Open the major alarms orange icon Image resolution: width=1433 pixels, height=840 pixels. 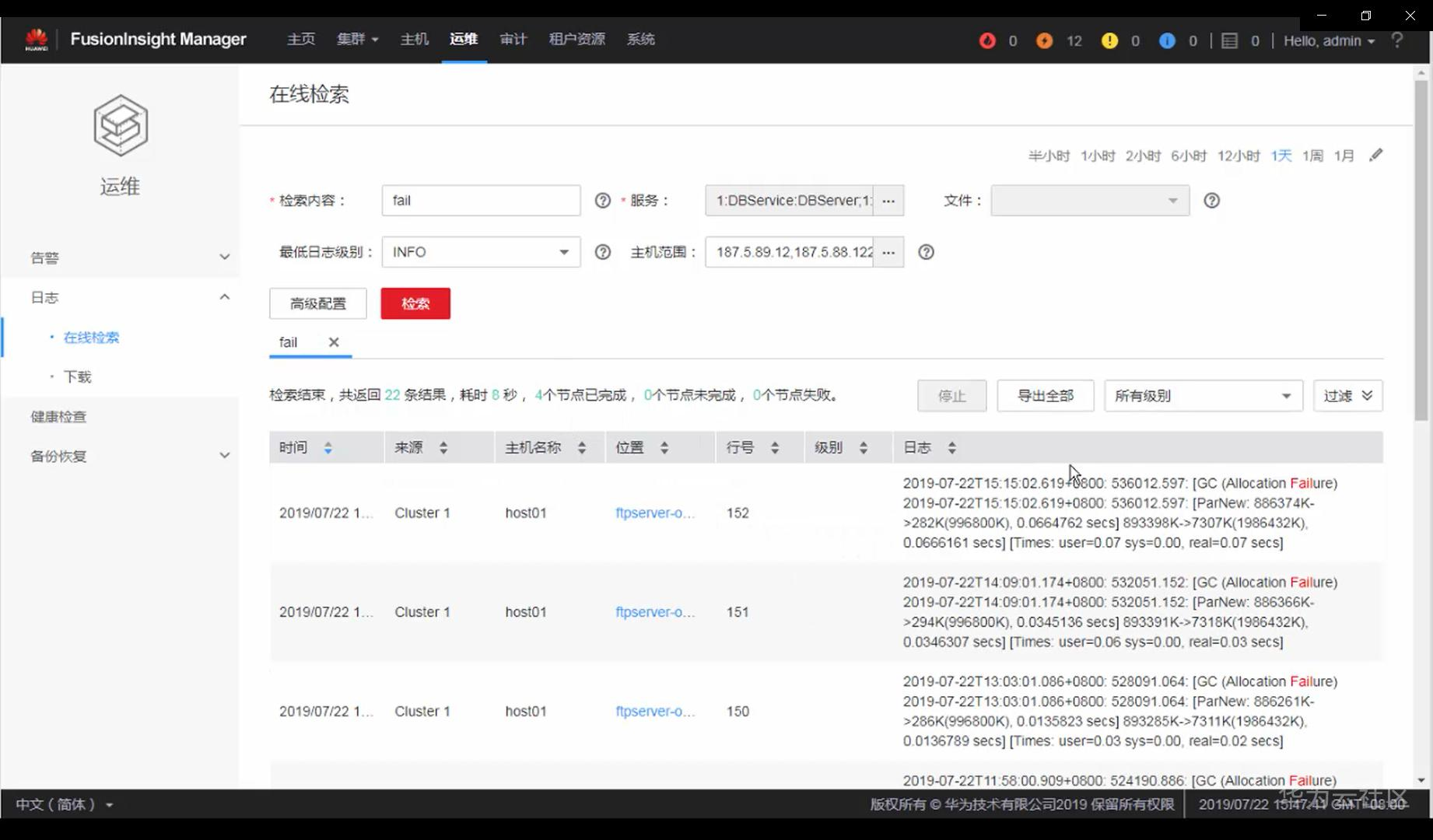(x=1045, y=40)
